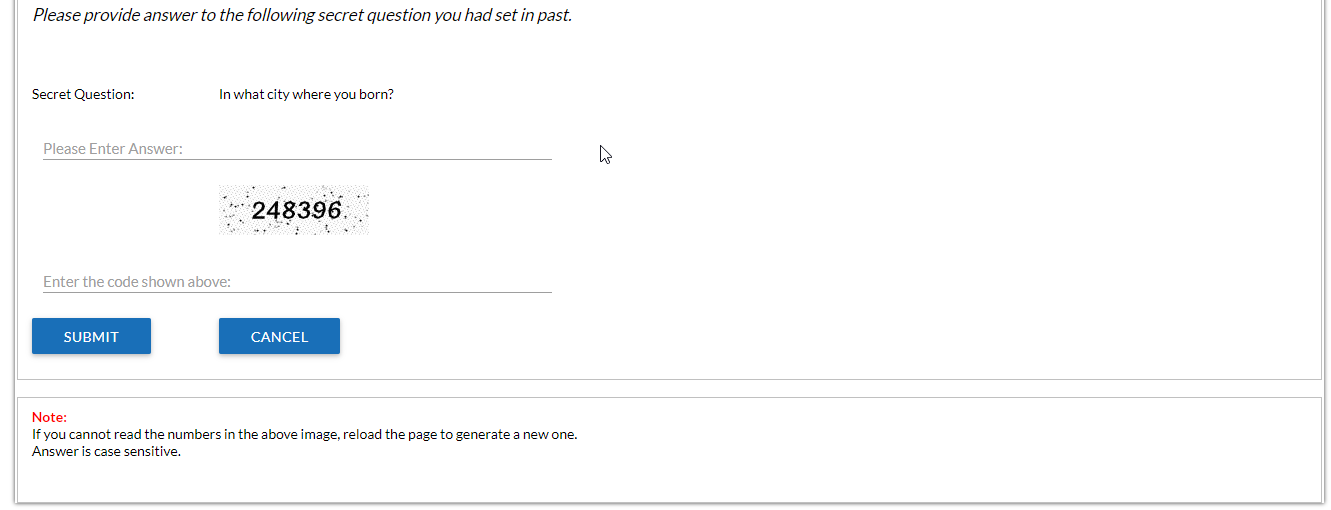The height and width of the screenshot is (510, 1331).
Task: Click the underline below captcha code placeholder
Action: point(297,292)
